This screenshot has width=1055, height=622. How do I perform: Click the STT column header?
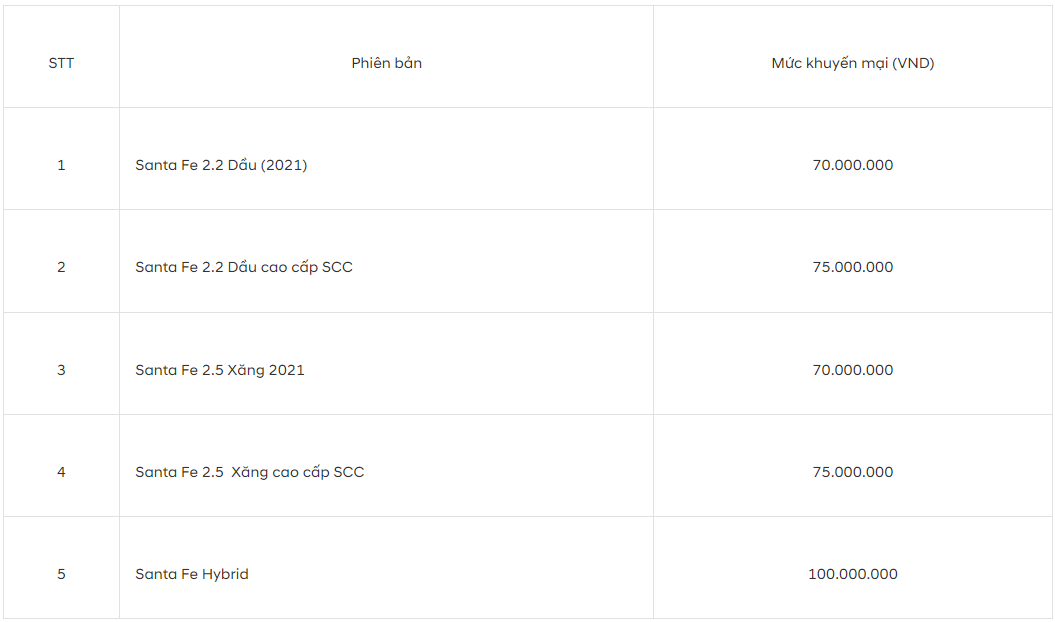61,63
